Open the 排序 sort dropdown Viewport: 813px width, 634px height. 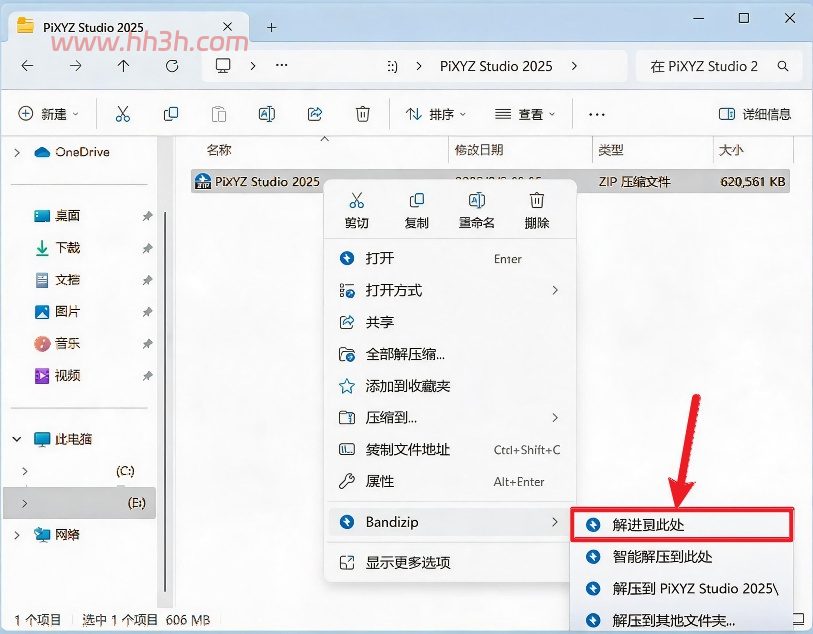point(436,114)
